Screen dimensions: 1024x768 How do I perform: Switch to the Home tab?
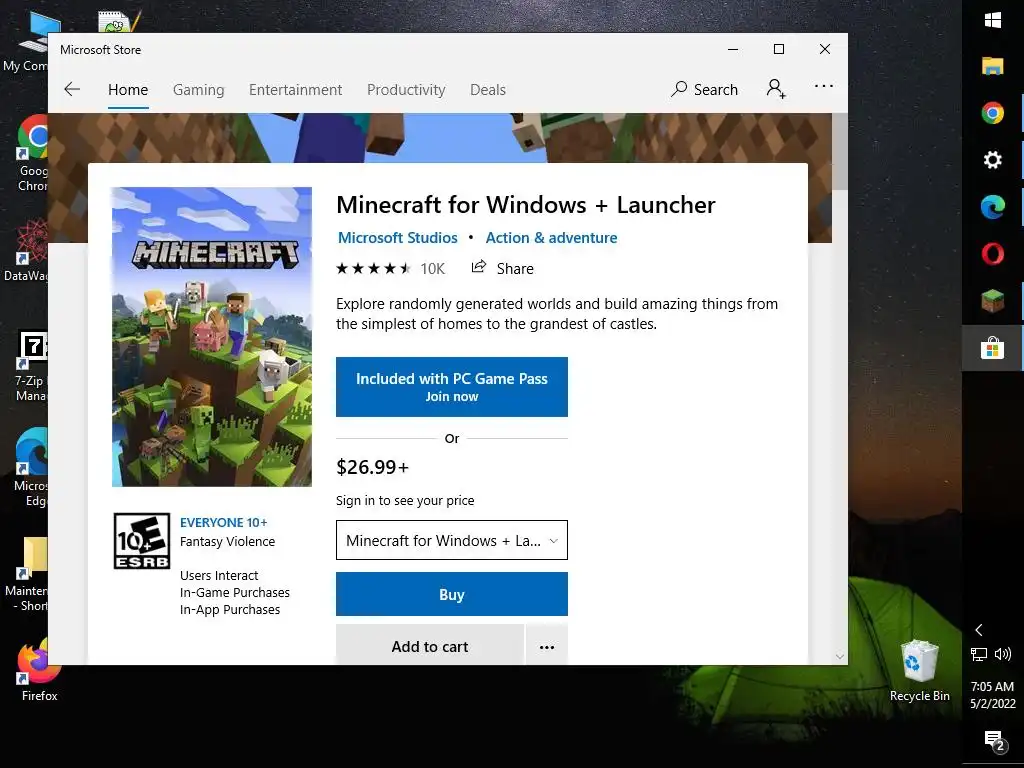click(128, 89)
